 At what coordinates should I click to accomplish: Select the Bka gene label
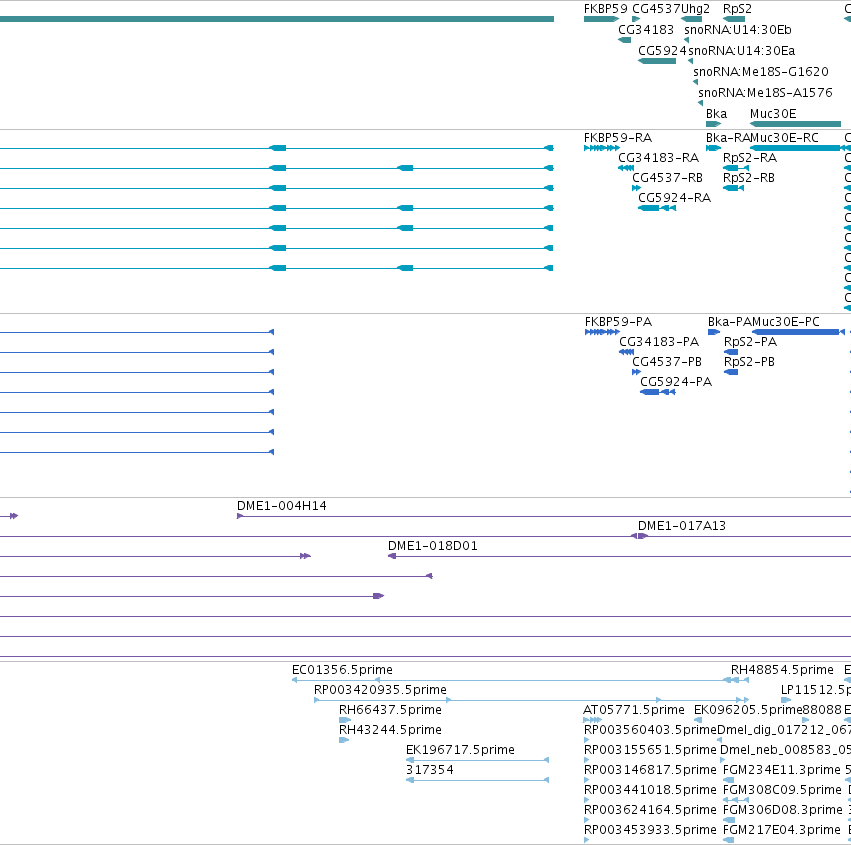(x=716, y=114)
